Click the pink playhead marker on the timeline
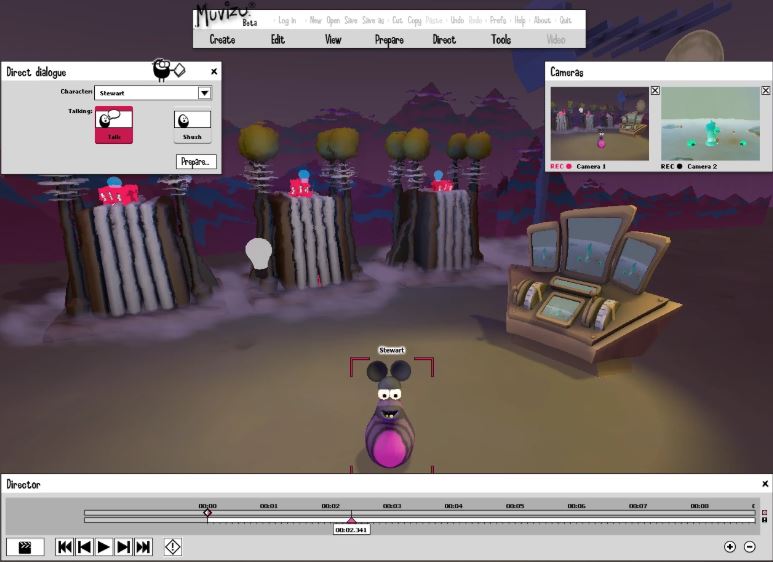Viewport: 773px width, 562px height. tap(351, 520)
